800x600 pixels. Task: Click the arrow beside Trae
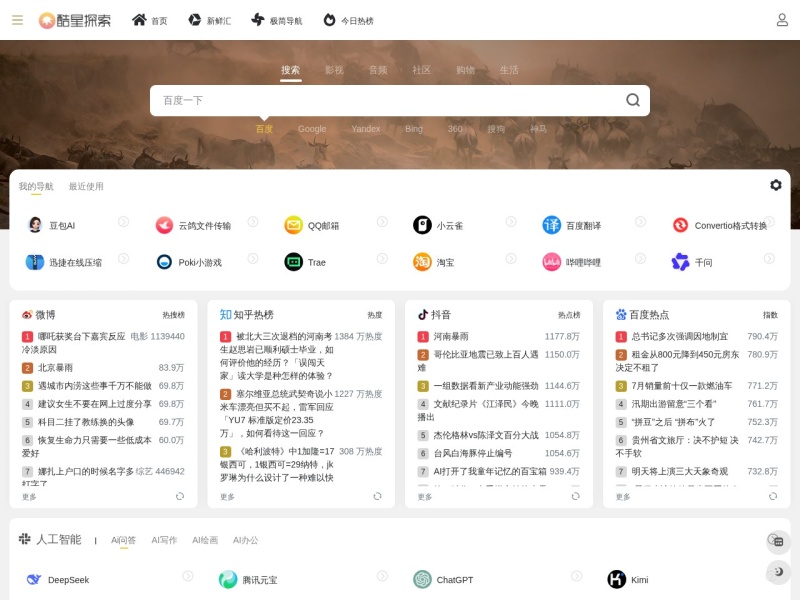pyautogui.click(x=382, y=259)
